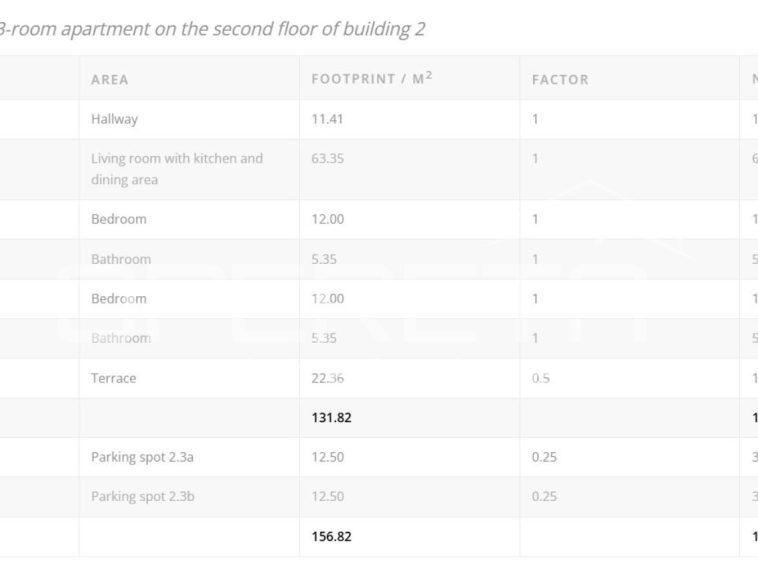758x564 pixels.
Task: Click the bold 156.82 total
Action: click(x=332, y=536)
